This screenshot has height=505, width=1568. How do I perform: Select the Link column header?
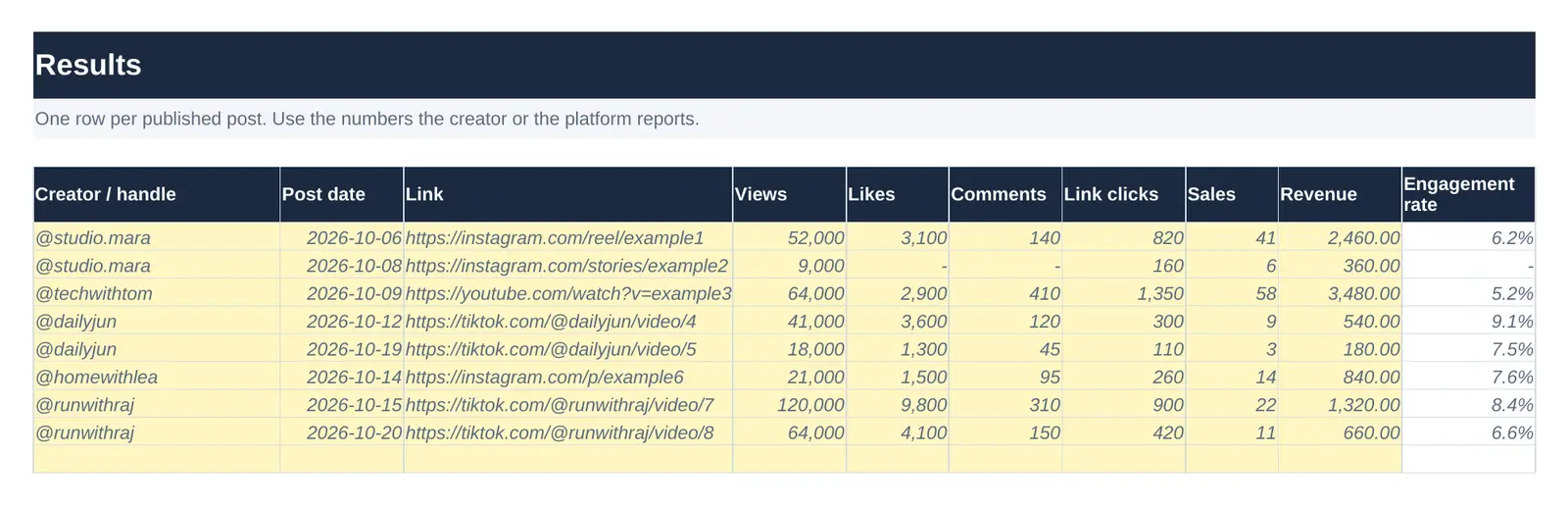pos(568,194)
